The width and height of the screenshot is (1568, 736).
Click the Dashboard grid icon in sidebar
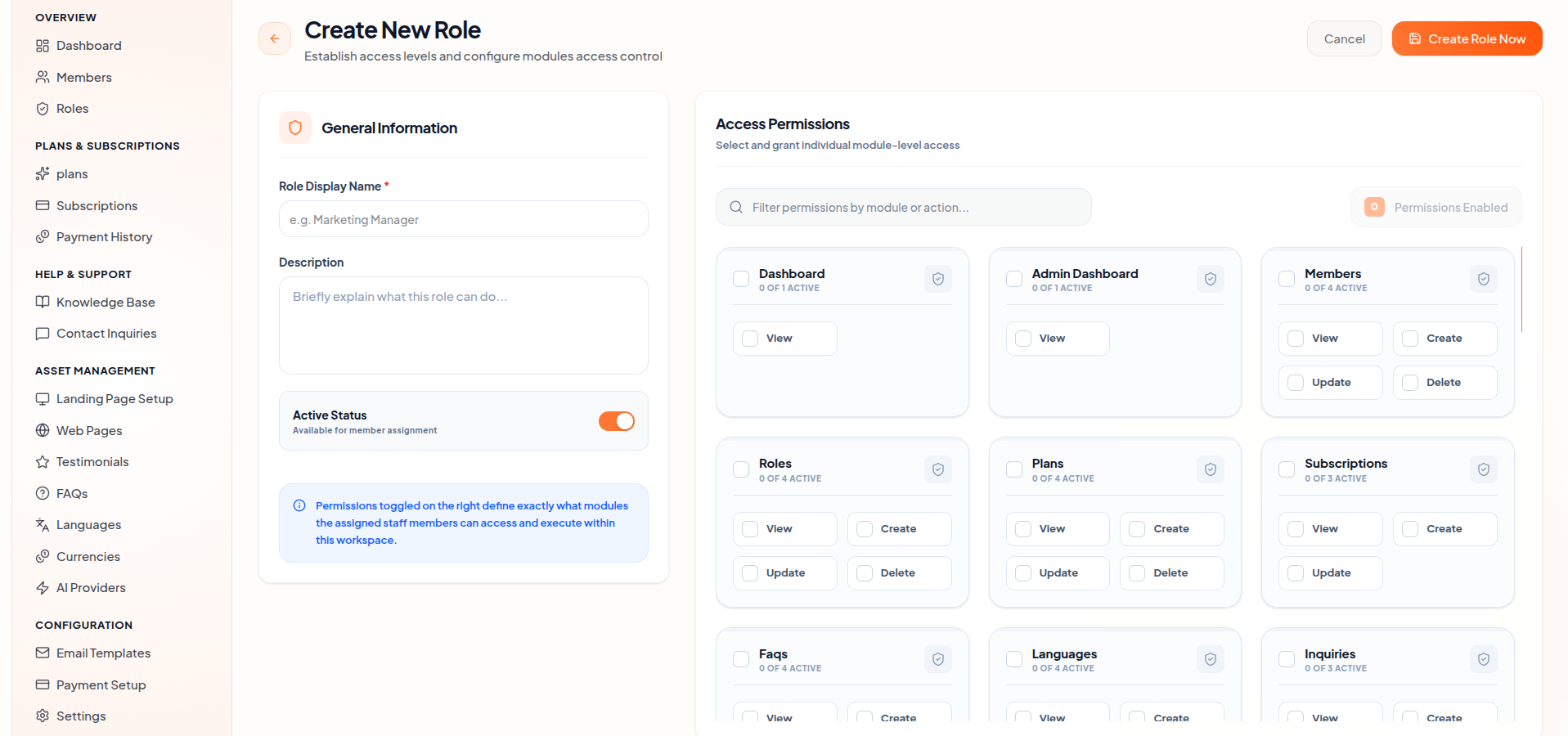tap(43, 46)
